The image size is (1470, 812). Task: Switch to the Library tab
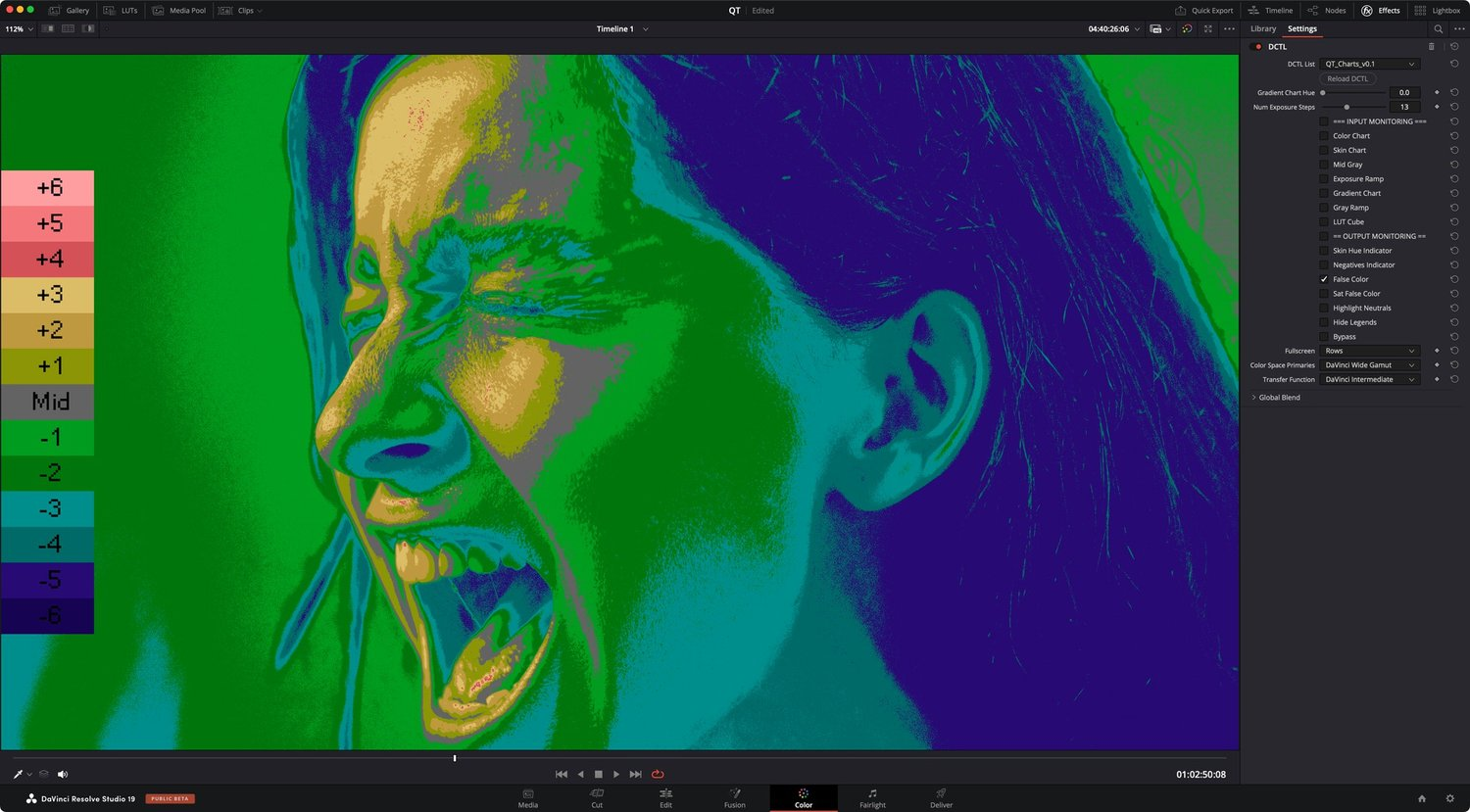[x=1263, y=28]
